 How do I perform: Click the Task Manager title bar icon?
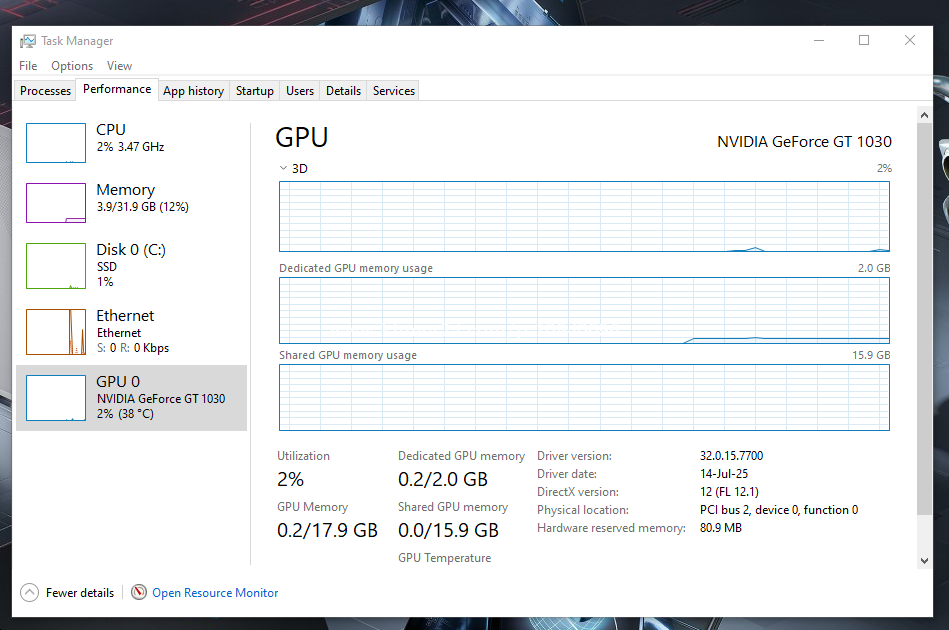(28, 41)
